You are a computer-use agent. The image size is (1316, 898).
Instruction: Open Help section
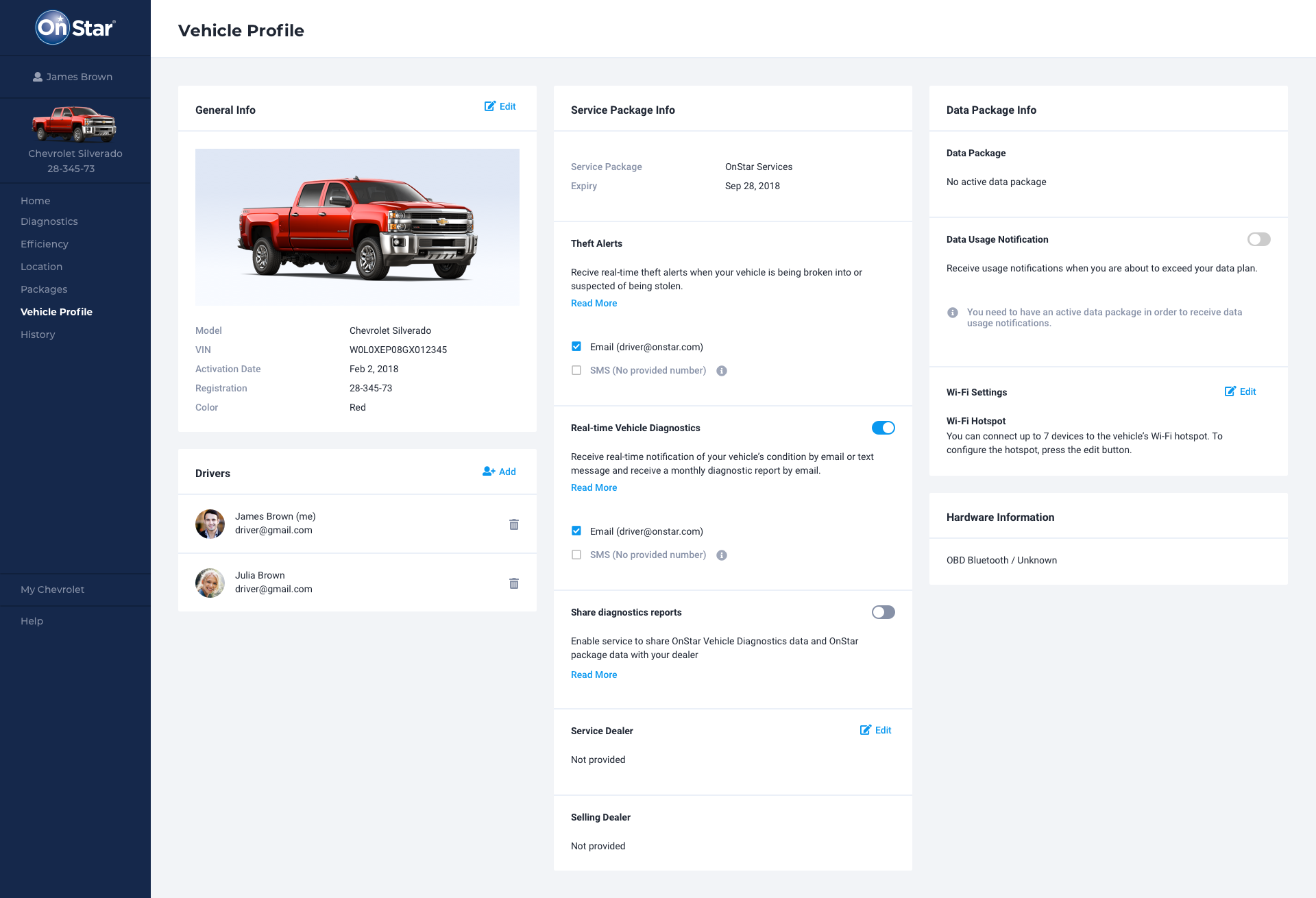point(32,621)
